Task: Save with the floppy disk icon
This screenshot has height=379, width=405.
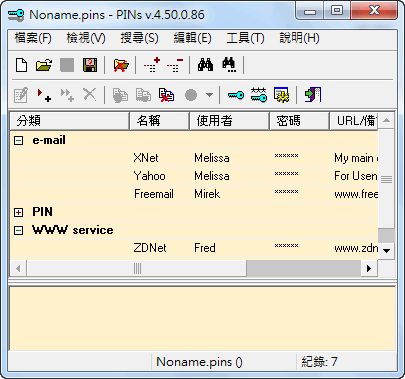Action: [x=90, y=65]
